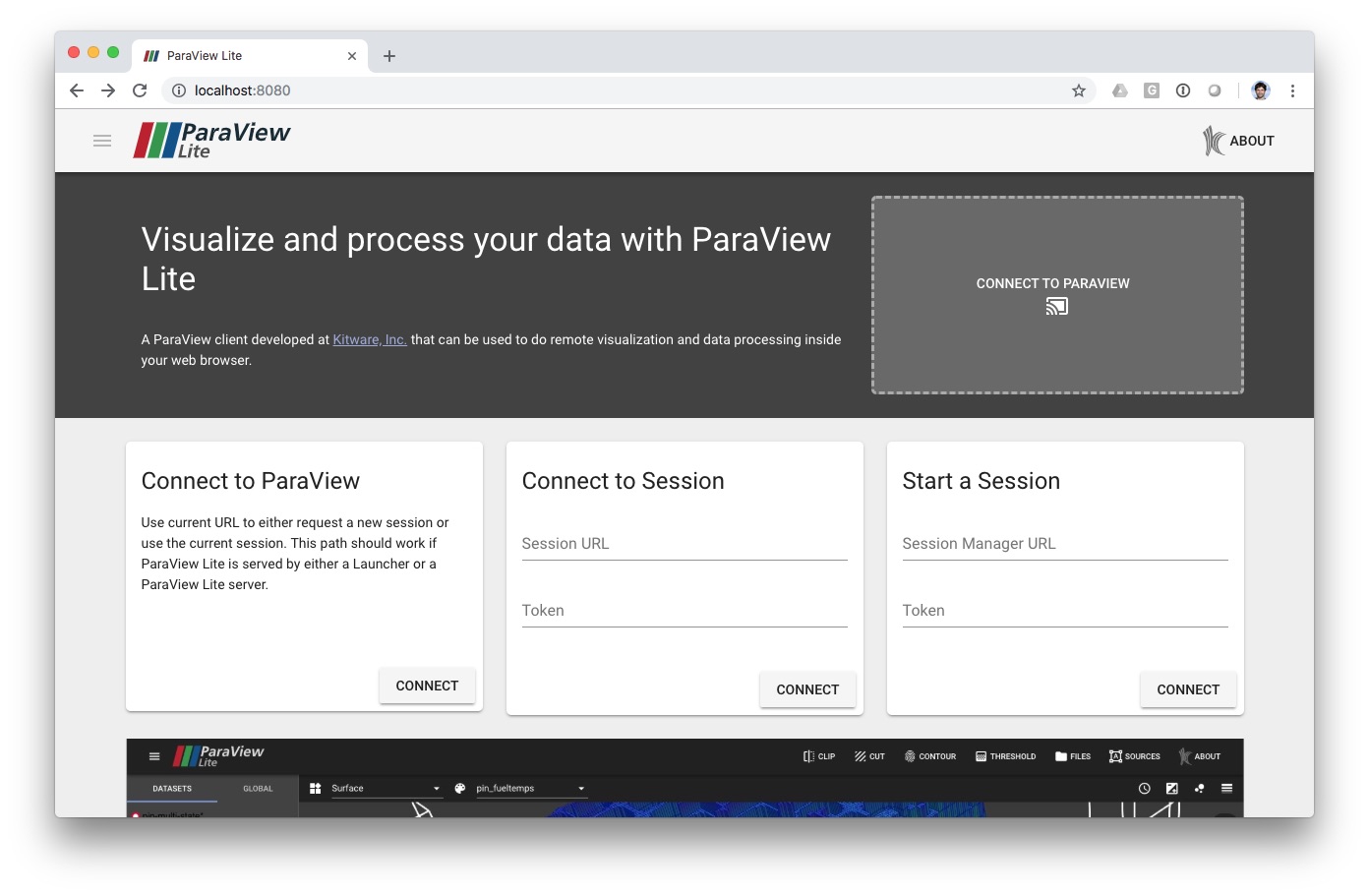
Task: Bookmark this page with the star icon
Action: pyautogui.click(x=1078, y=90)
